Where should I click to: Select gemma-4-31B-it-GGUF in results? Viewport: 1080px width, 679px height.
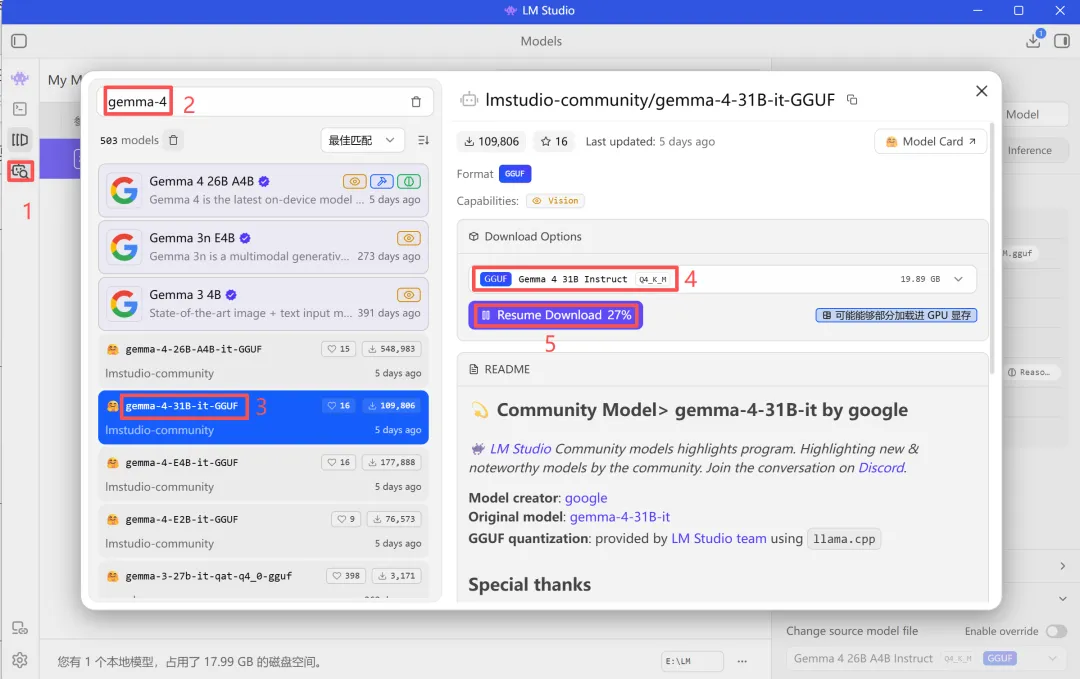(263, 417)
